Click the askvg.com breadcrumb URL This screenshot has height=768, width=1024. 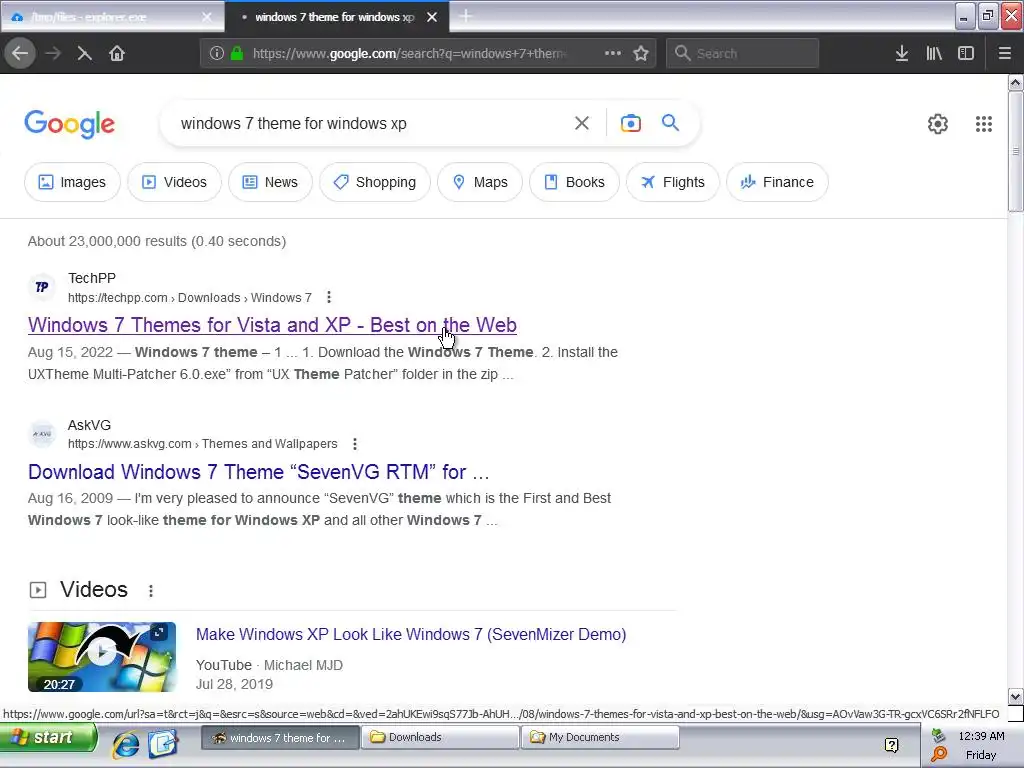(x=202, y=444)
